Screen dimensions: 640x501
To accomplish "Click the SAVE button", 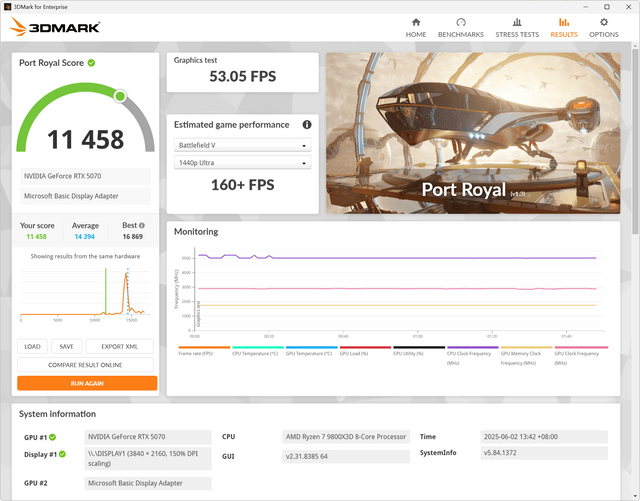I will pyautogui.click(x=67, y=346).
